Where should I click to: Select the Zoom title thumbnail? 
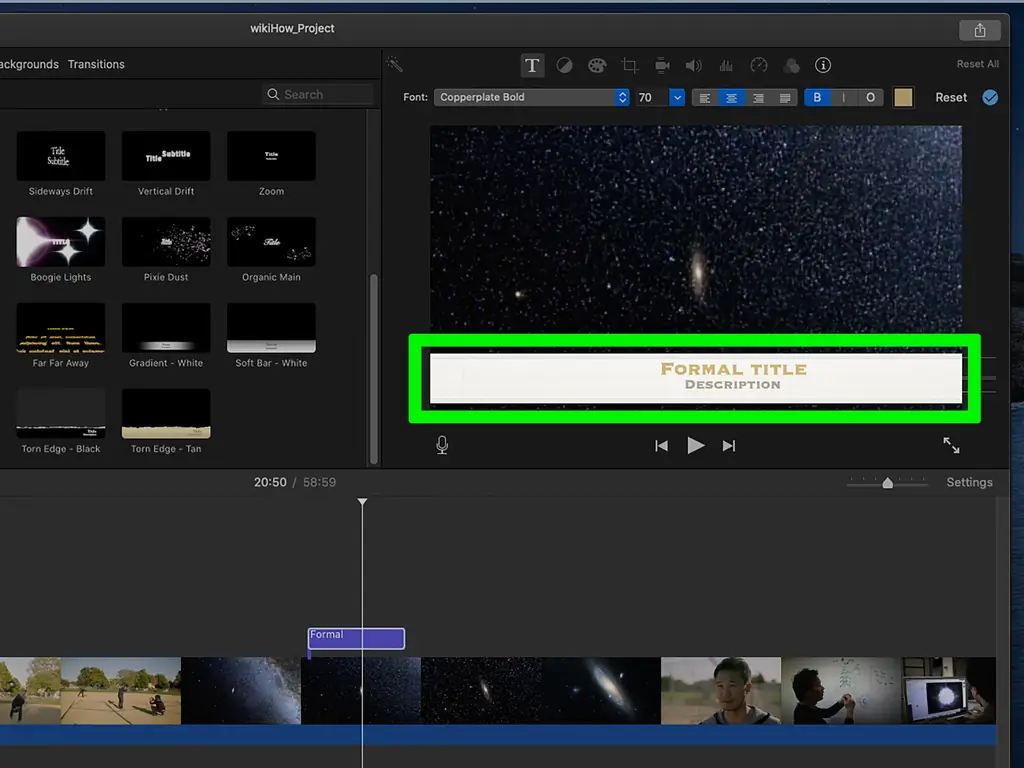point(271,155)
